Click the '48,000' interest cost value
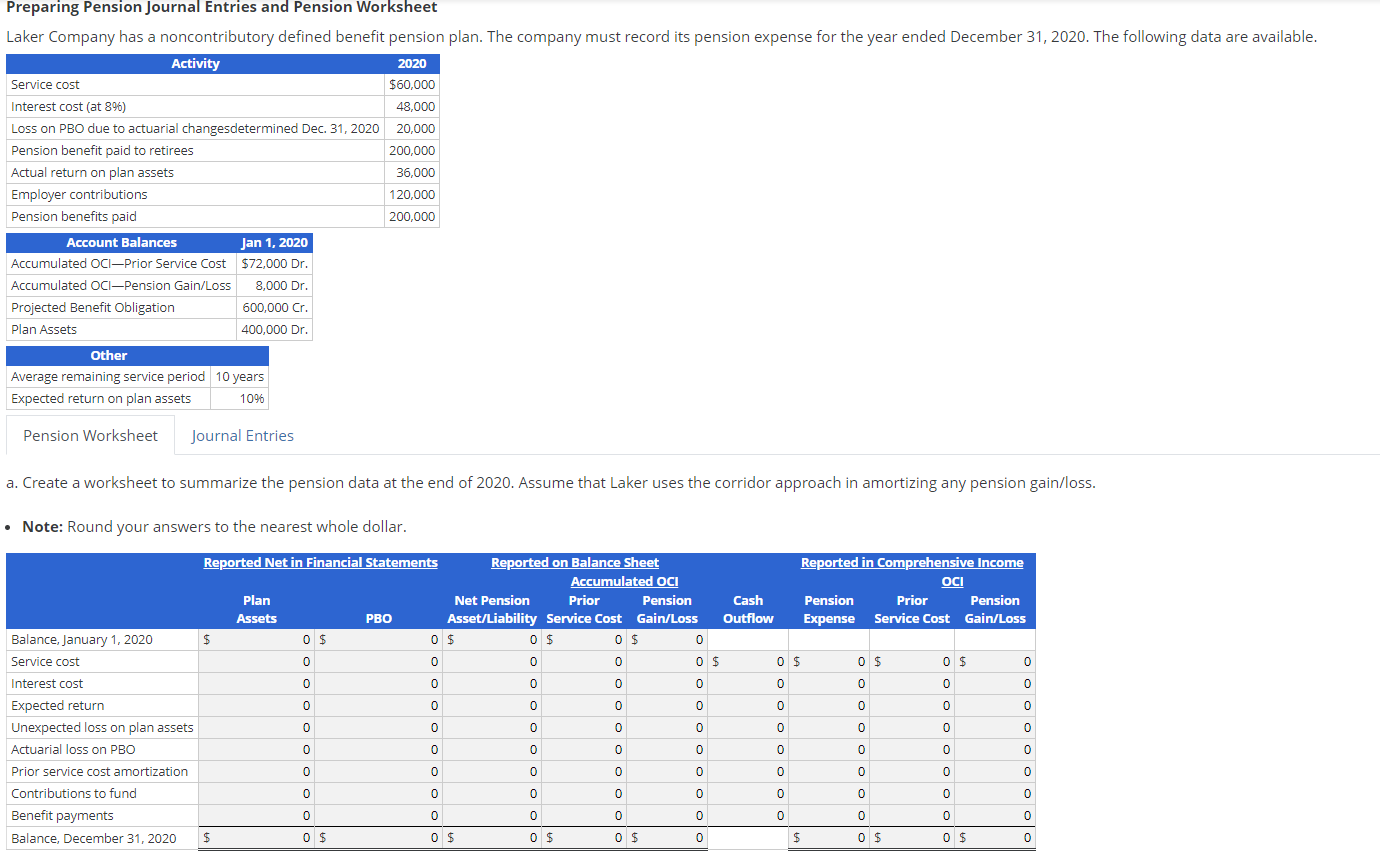The width and height of the screenshot is (1380, 859). pos(416,107)
